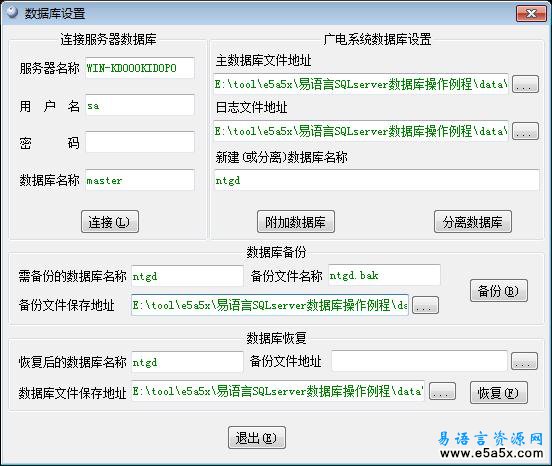Click the 分离数据库 detach database button
Screen dimensions: 552x466
click(x=472, y=222)
